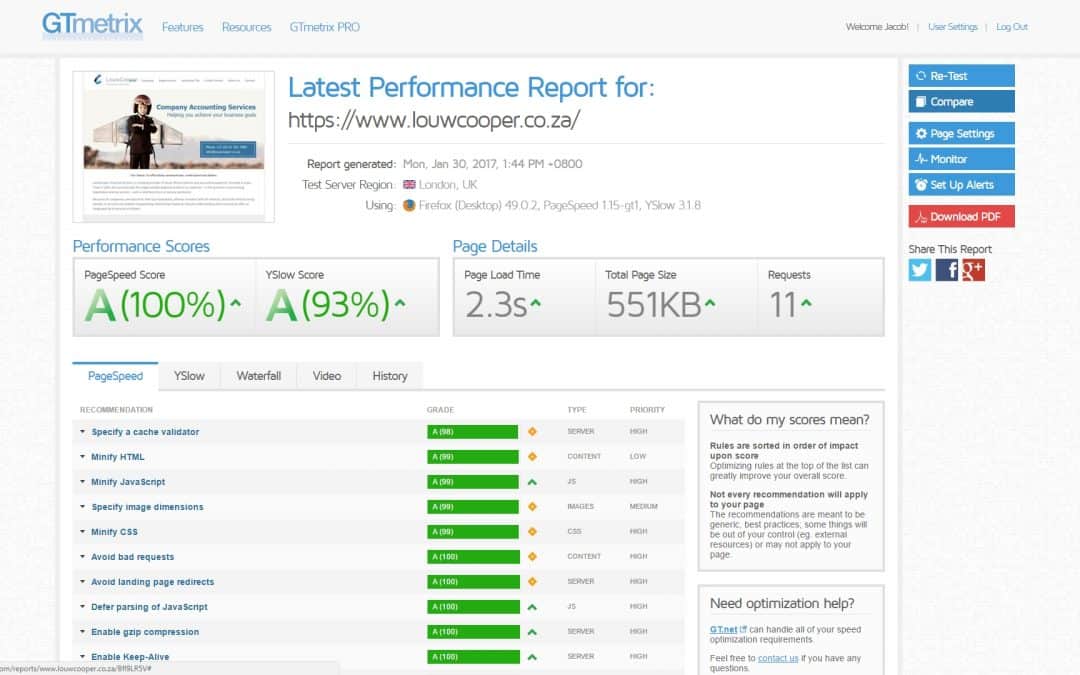Click the website screenshot thumbnail

174,146
